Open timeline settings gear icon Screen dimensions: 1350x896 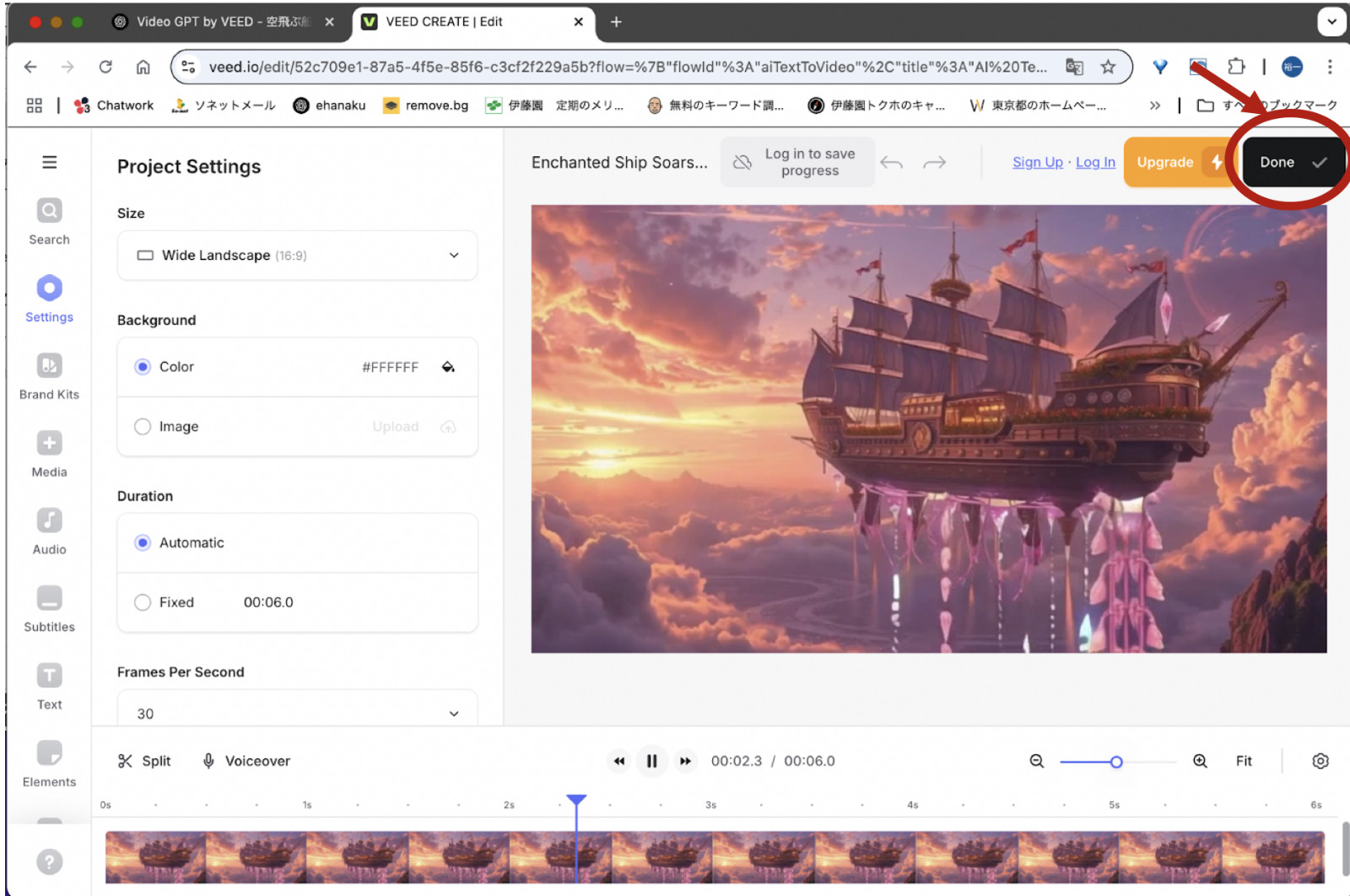click(x=1320, y=761)
